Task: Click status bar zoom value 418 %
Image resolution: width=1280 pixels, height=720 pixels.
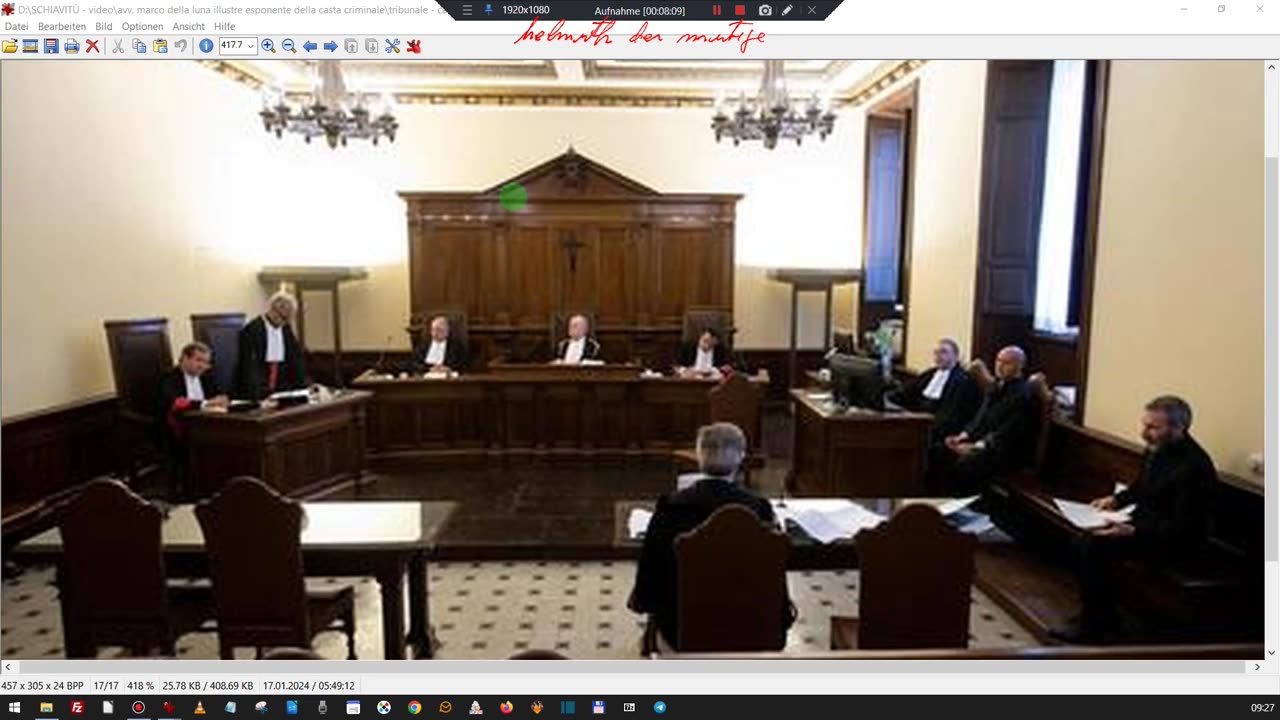Action: 141,686
